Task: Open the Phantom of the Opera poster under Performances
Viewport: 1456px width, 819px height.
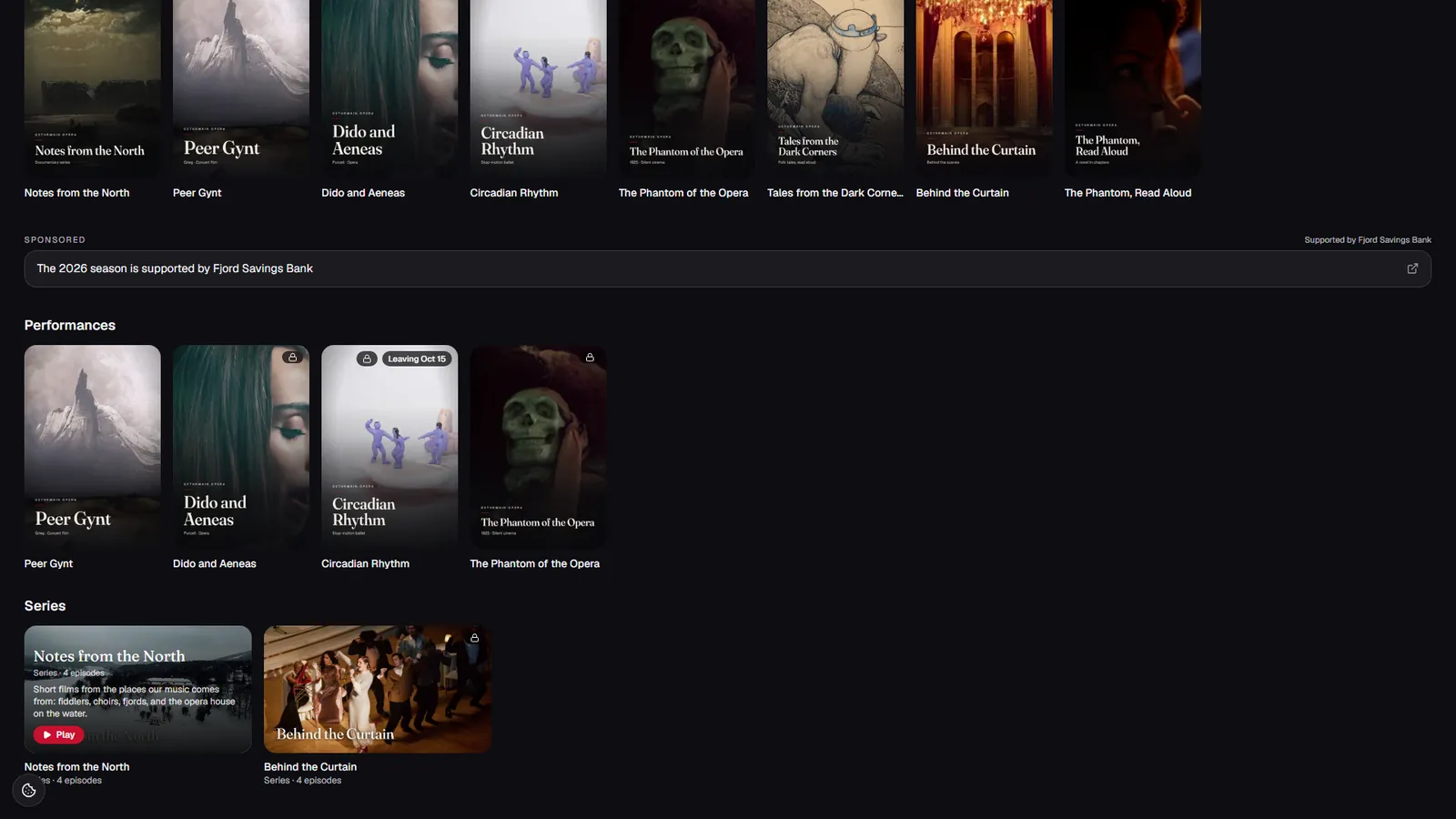Action: [x=538, y=446]
